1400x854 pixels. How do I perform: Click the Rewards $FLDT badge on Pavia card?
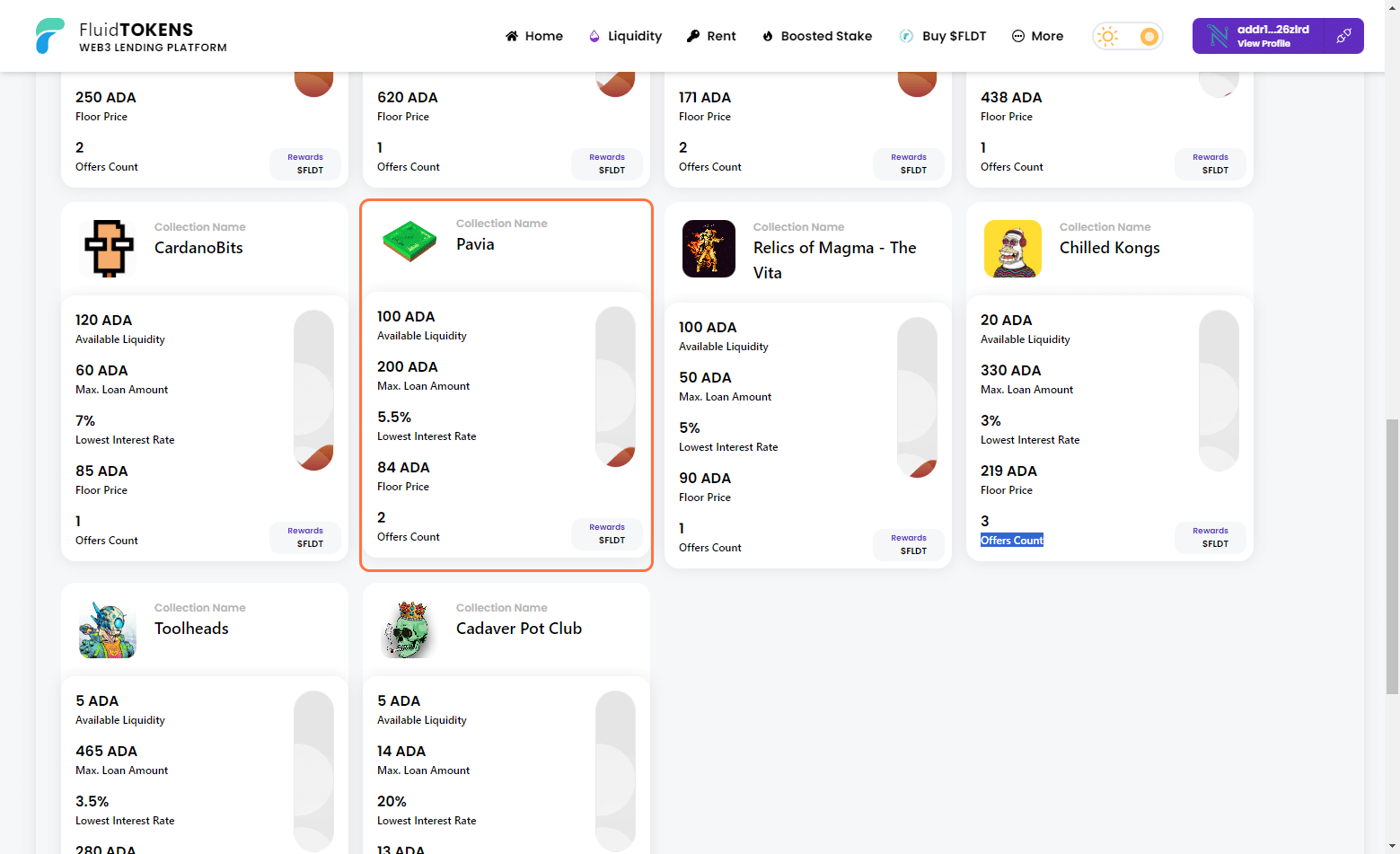tap(607, 533)
